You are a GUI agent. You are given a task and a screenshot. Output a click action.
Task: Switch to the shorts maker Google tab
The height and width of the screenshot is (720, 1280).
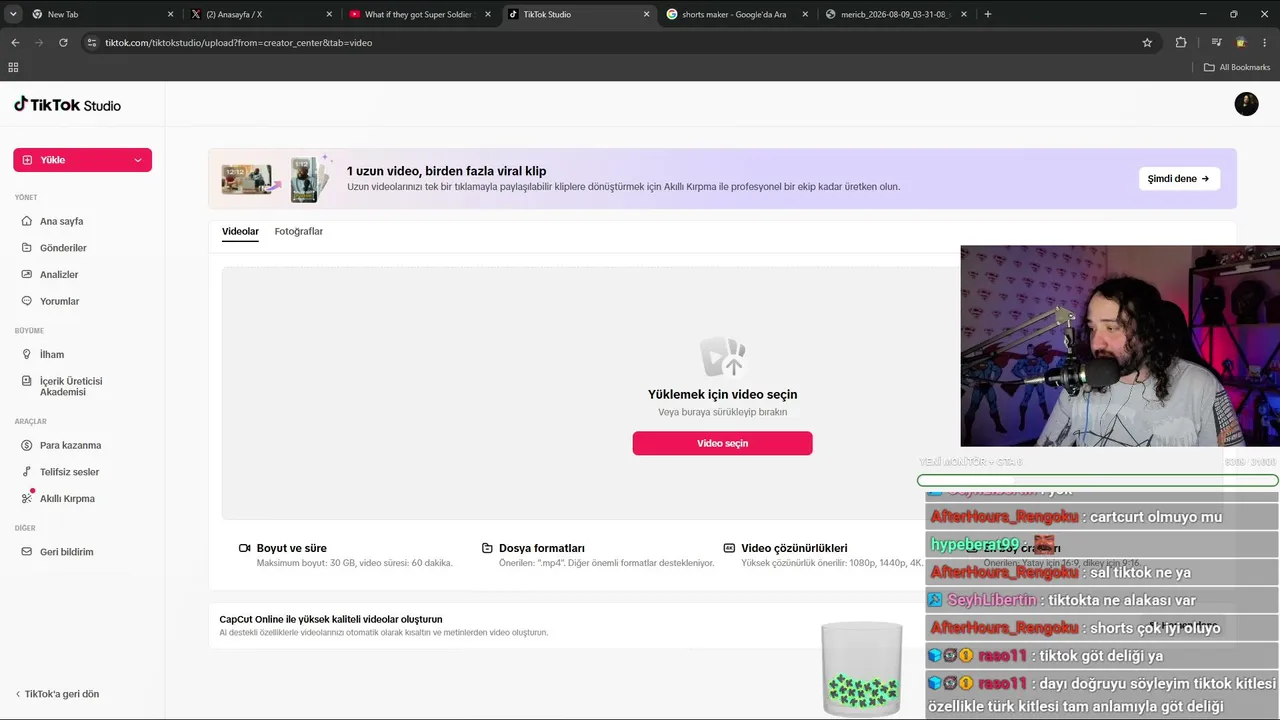(x=735, y=14)
